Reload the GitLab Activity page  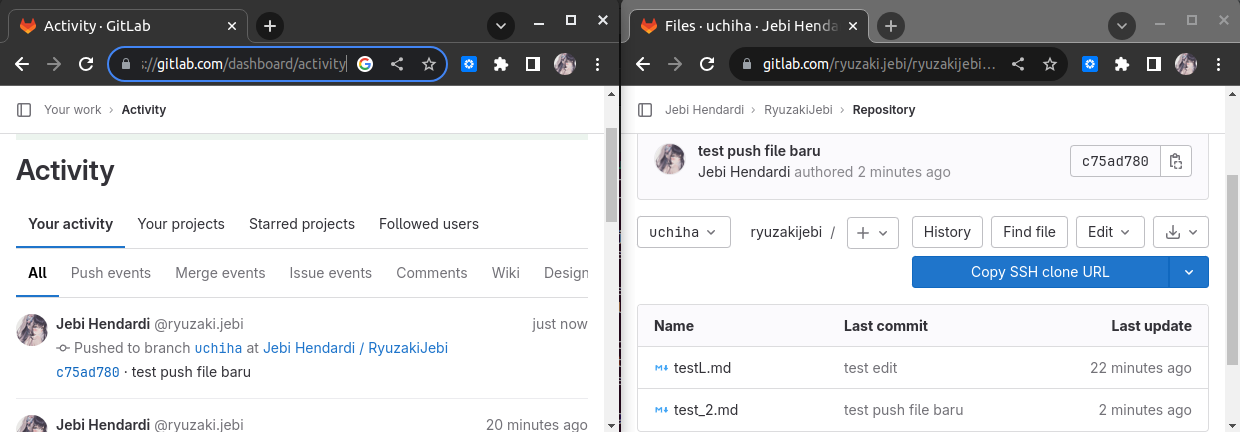click(86, 64)
